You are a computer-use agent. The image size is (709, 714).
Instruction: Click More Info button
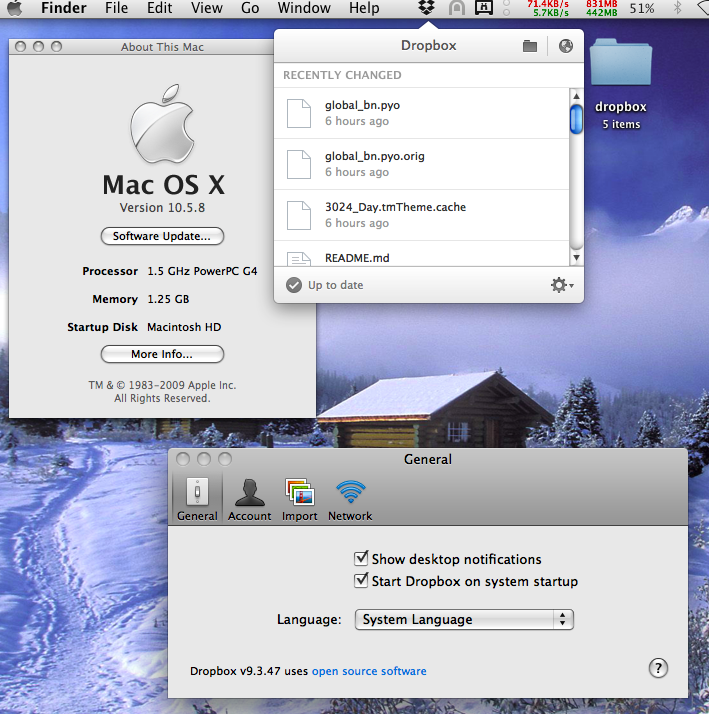(162, 354)
